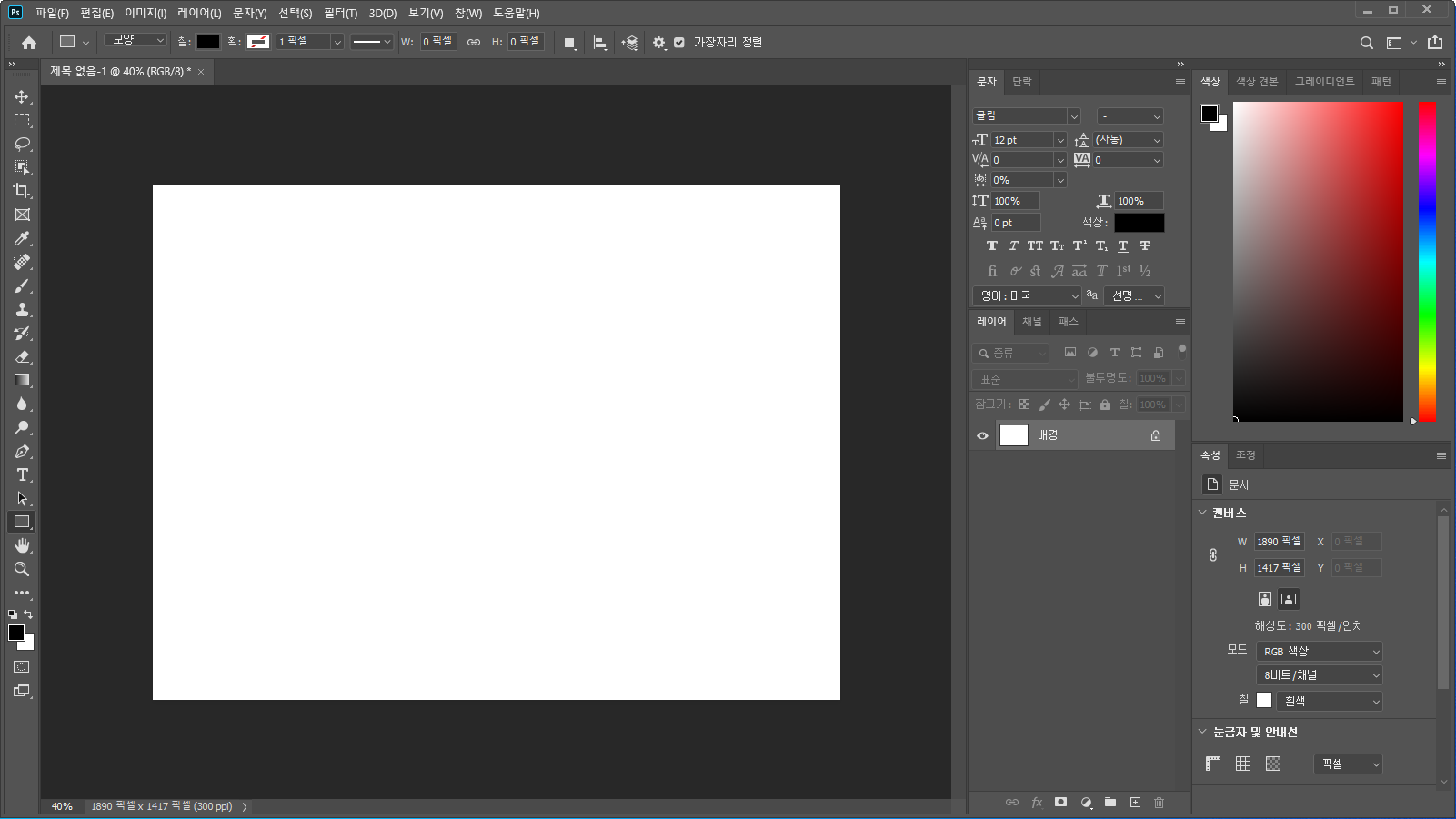Open the 흰색 fill dropdown
1456x819 pixels.
click(1330, 701)
